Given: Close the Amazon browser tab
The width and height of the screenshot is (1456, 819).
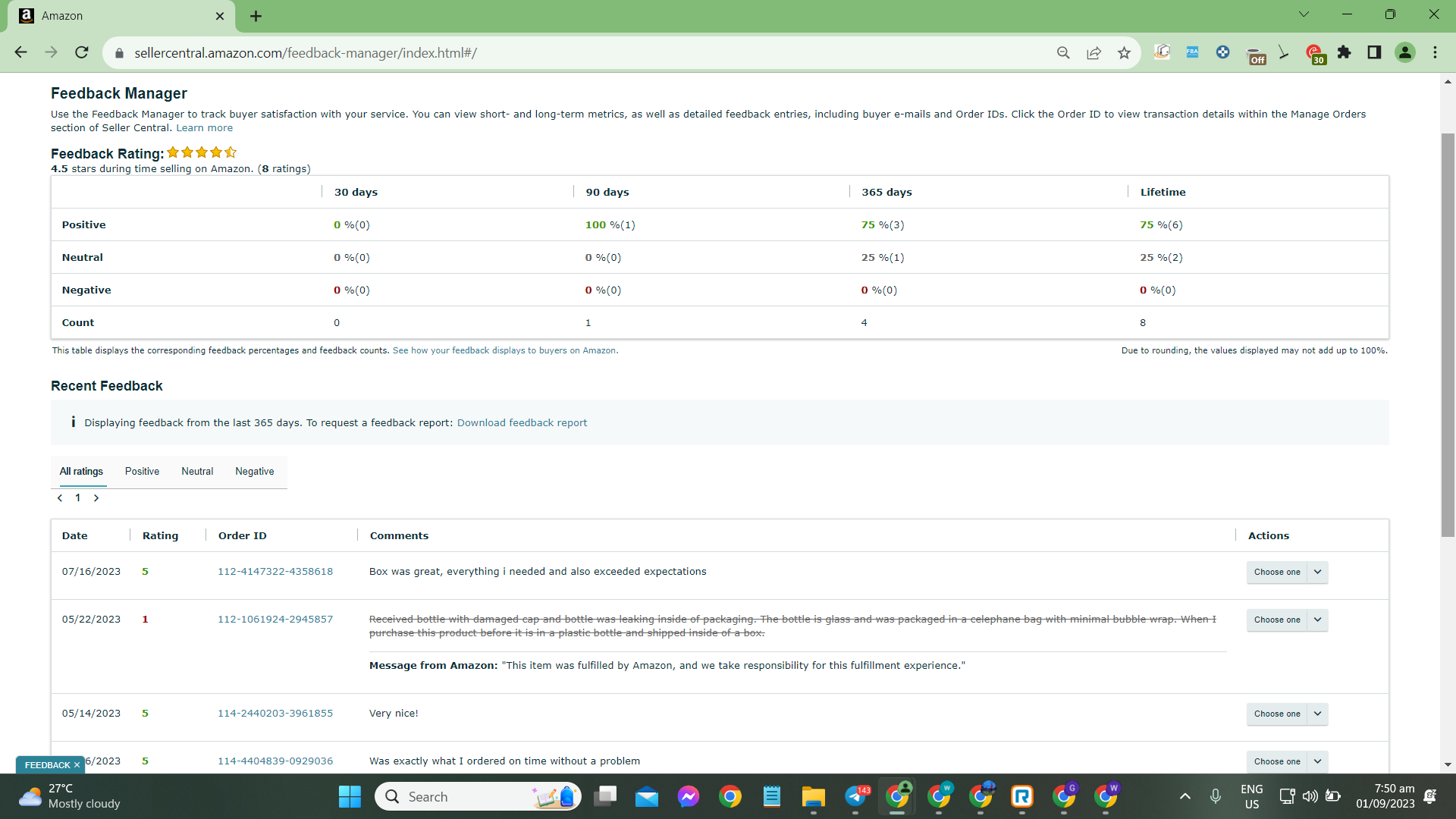Looking at the screenshot, I should [220, 16].
